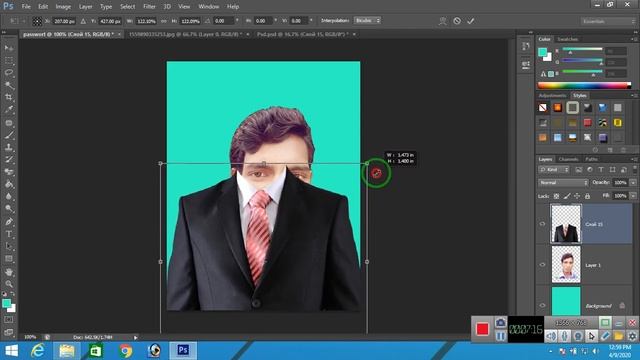640x360 pixels.
Task: Select the Eyedropper tool
Action: click(9, 110)
